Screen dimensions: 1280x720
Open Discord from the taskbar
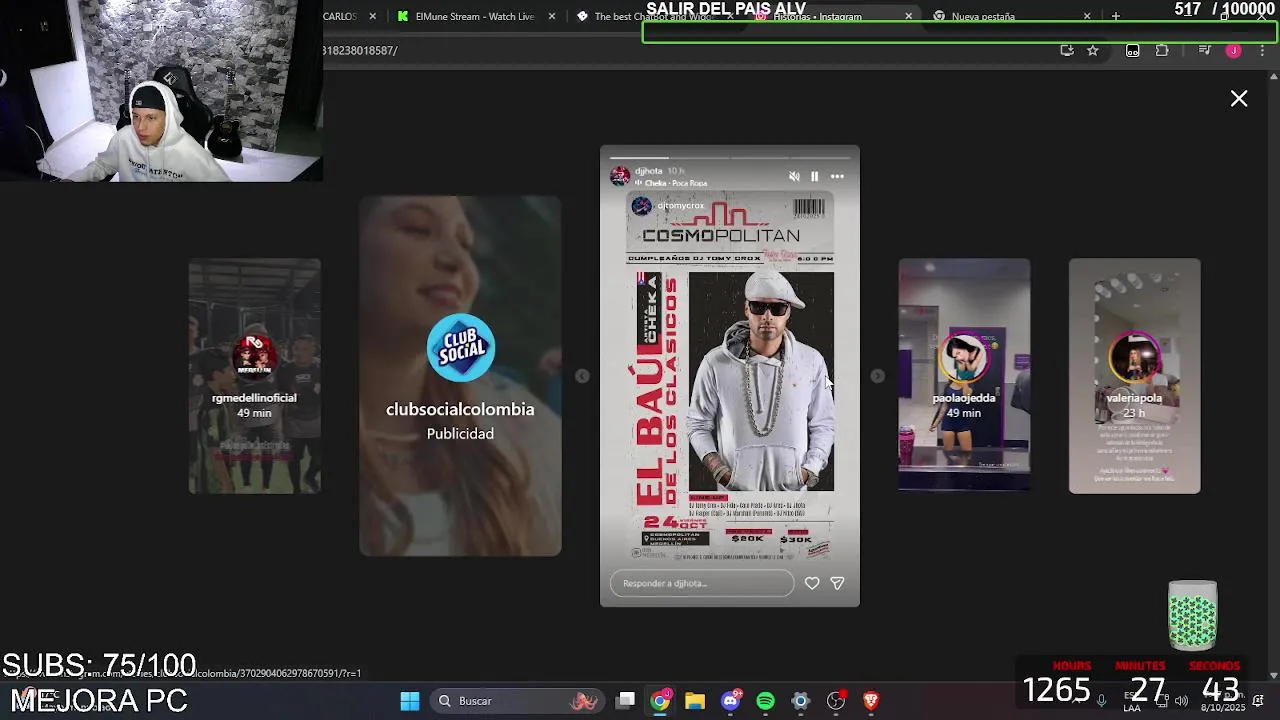(731, 701)
